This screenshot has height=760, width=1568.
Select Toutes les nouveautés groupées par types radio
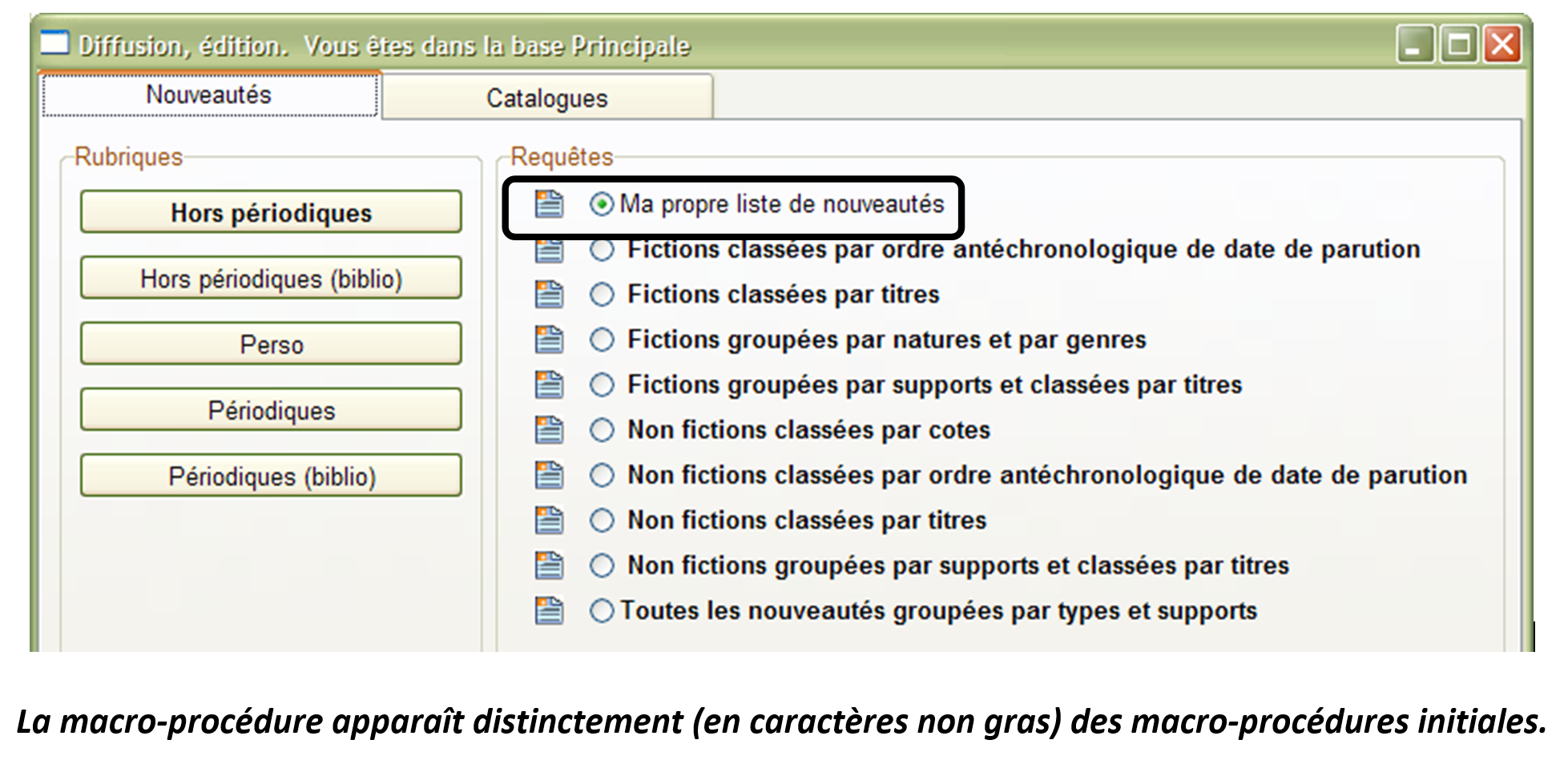point(602,611)
